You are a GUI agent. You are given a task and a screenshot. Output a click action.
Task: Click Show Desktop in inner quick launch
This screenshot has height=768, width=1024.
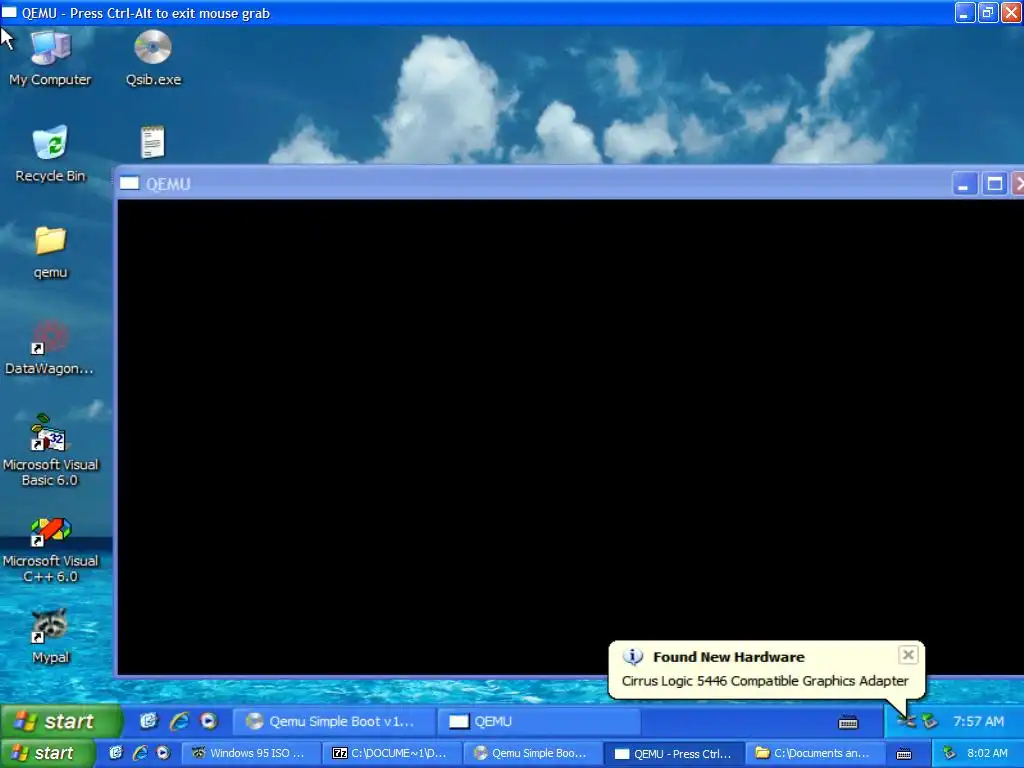coord(149,721)
